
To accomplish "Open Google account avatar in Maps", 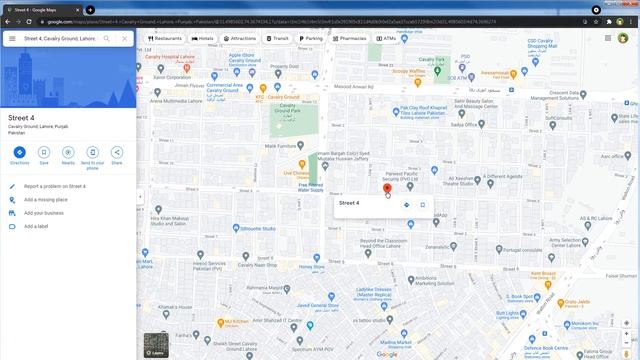I will 623,38.
